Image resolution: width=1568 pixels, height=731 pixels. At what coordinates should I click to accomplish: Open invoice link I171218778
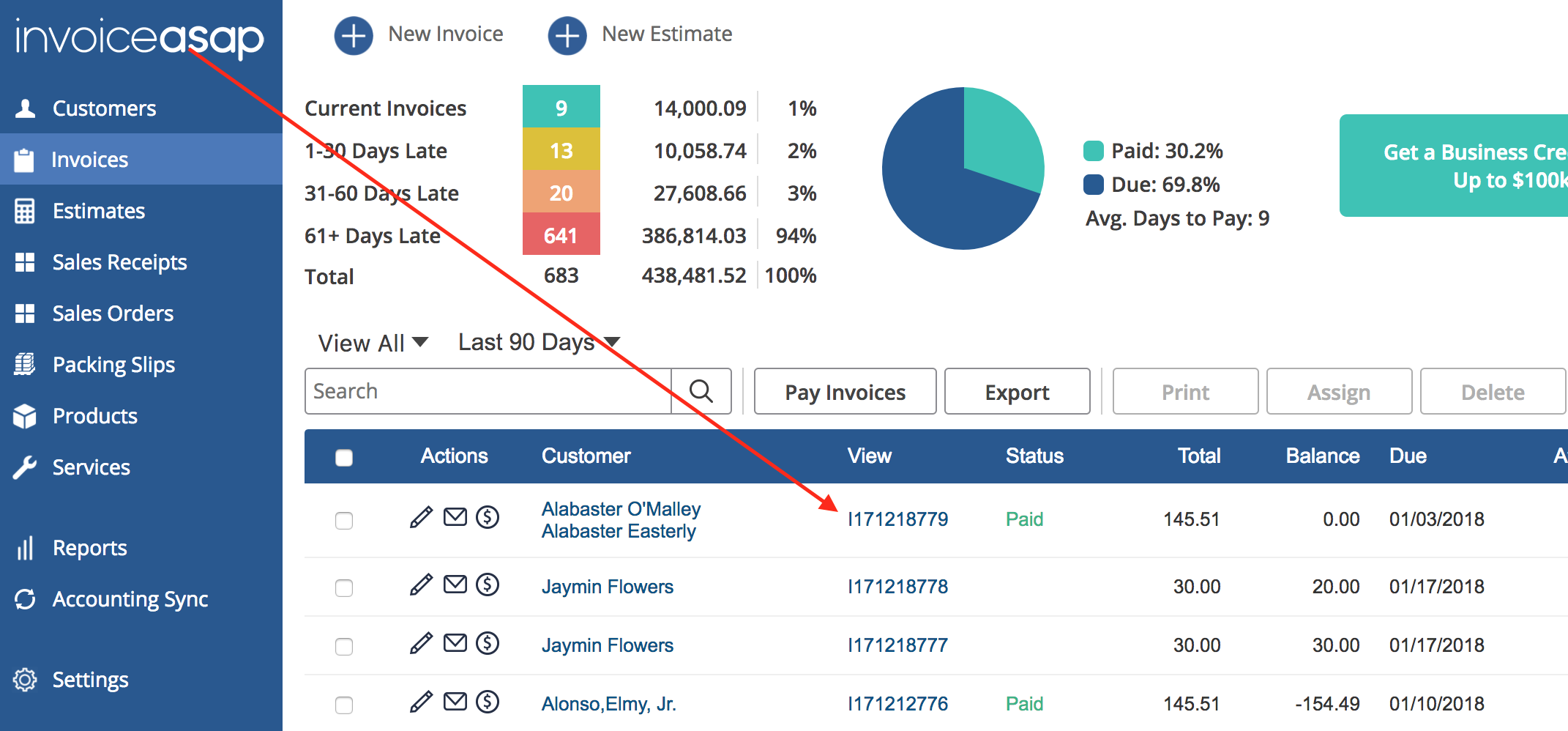pos(897,586)
